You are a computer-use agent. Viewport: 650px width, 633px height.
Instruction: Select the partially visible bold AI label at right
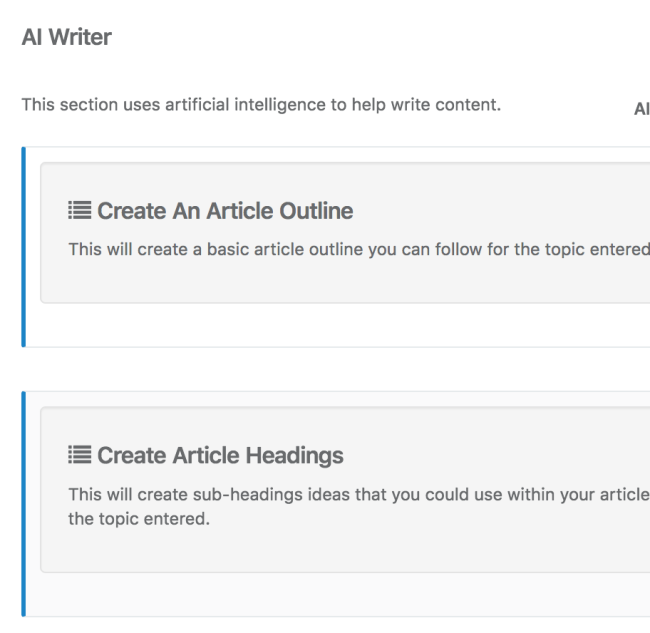point(642,109)
